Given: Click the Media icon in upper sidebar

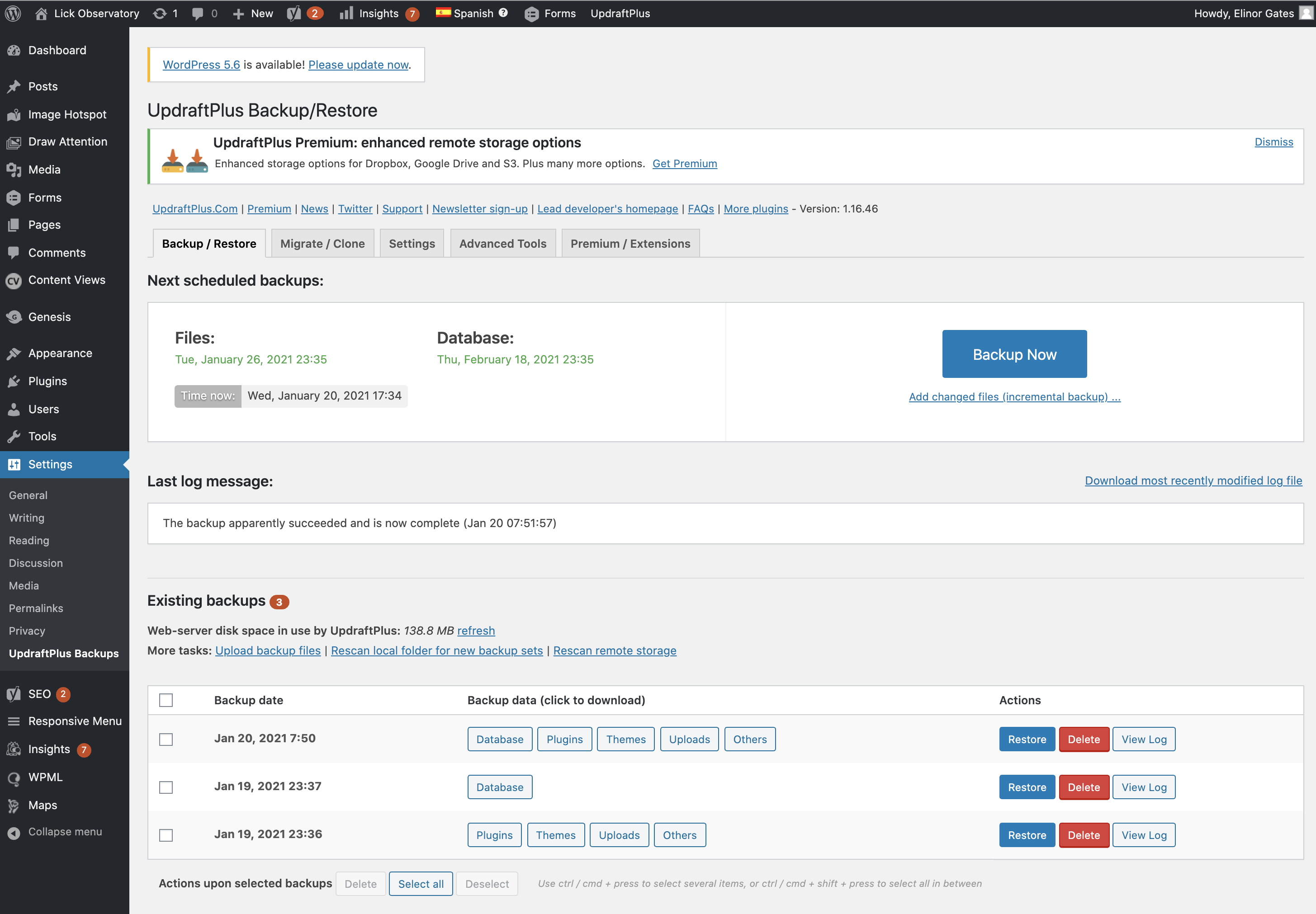Looking at the screenshot, I should click(x=14, y=170).
